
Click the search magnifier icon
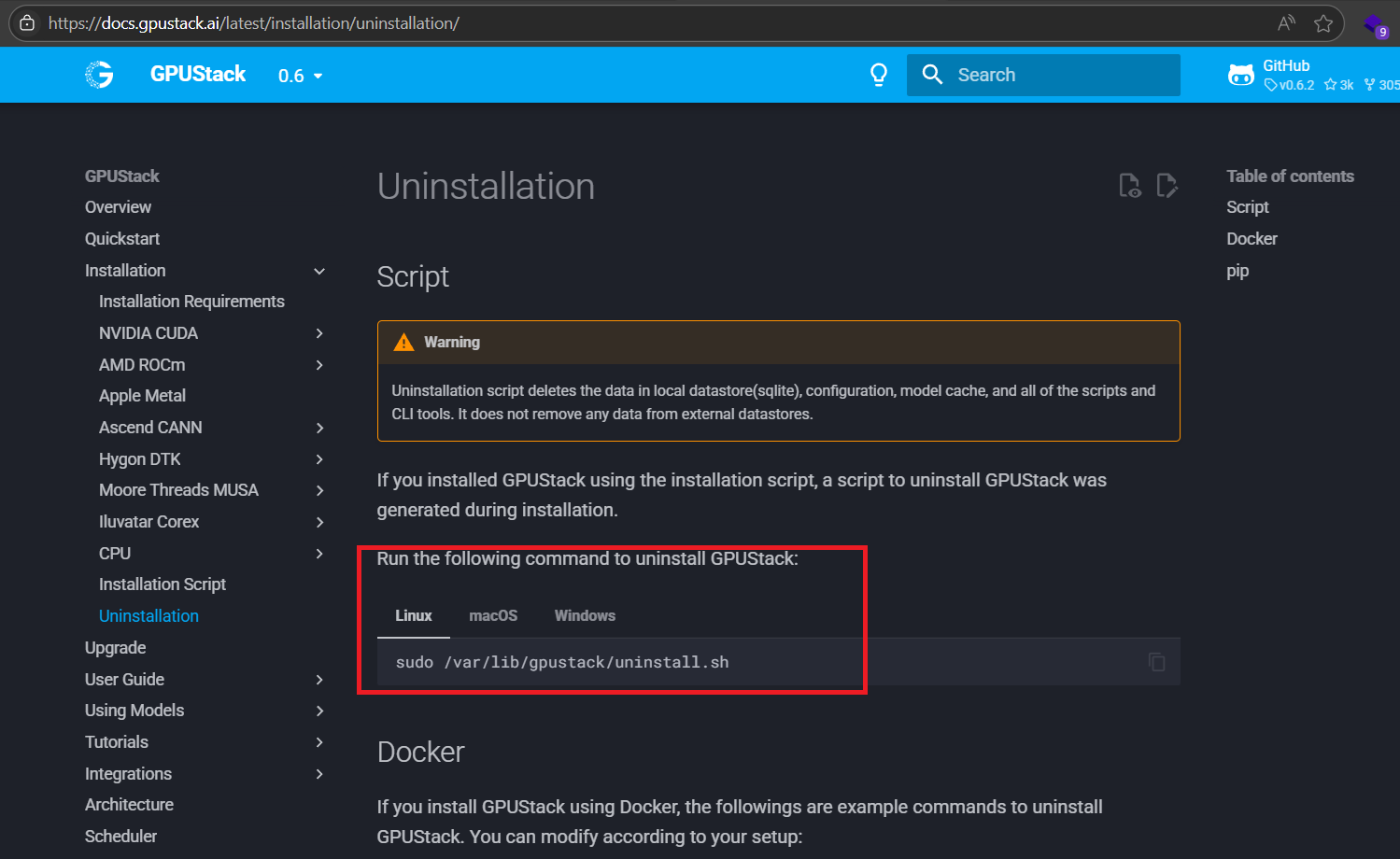(932, 75)
